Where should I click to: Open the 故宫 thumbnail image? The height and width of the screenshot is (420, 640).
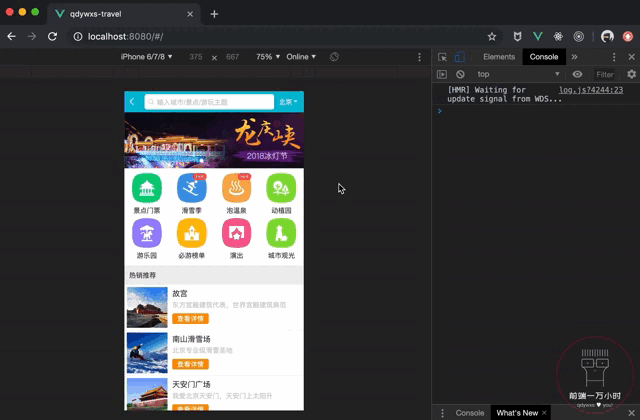click(147, 307)
